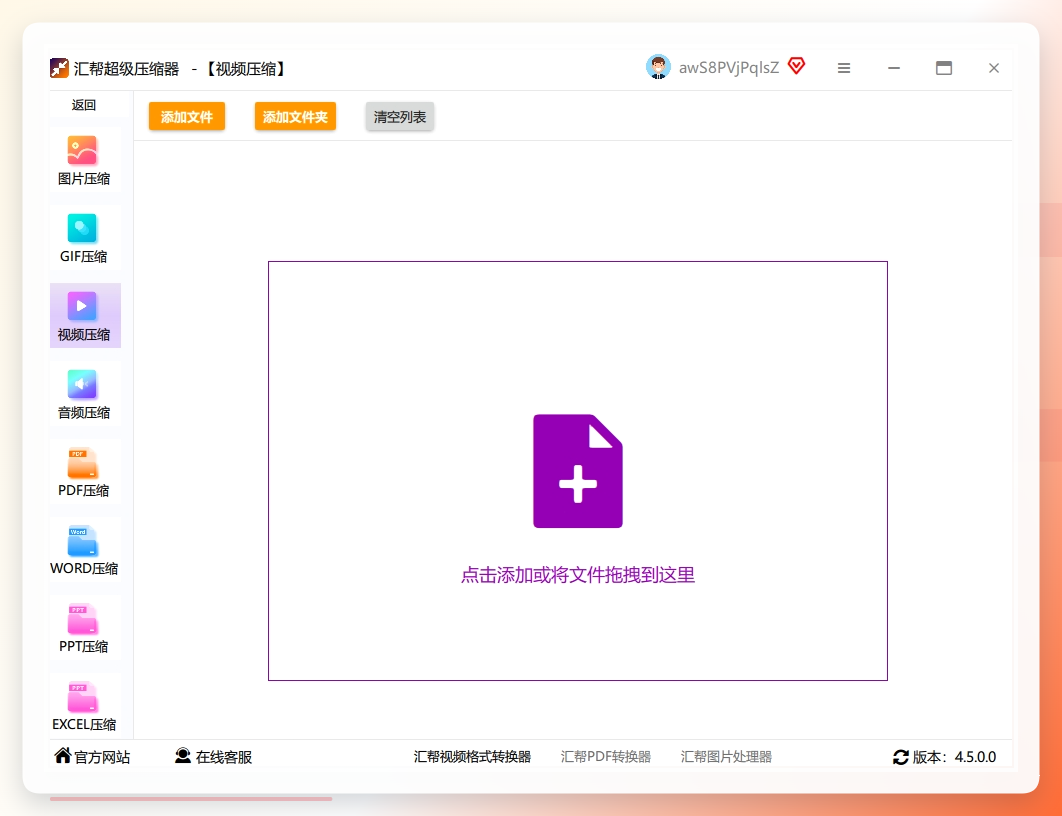Open the 图片压缩 image compression tool
This screenshot has width=1062, height=816.
tap(85, 160)
